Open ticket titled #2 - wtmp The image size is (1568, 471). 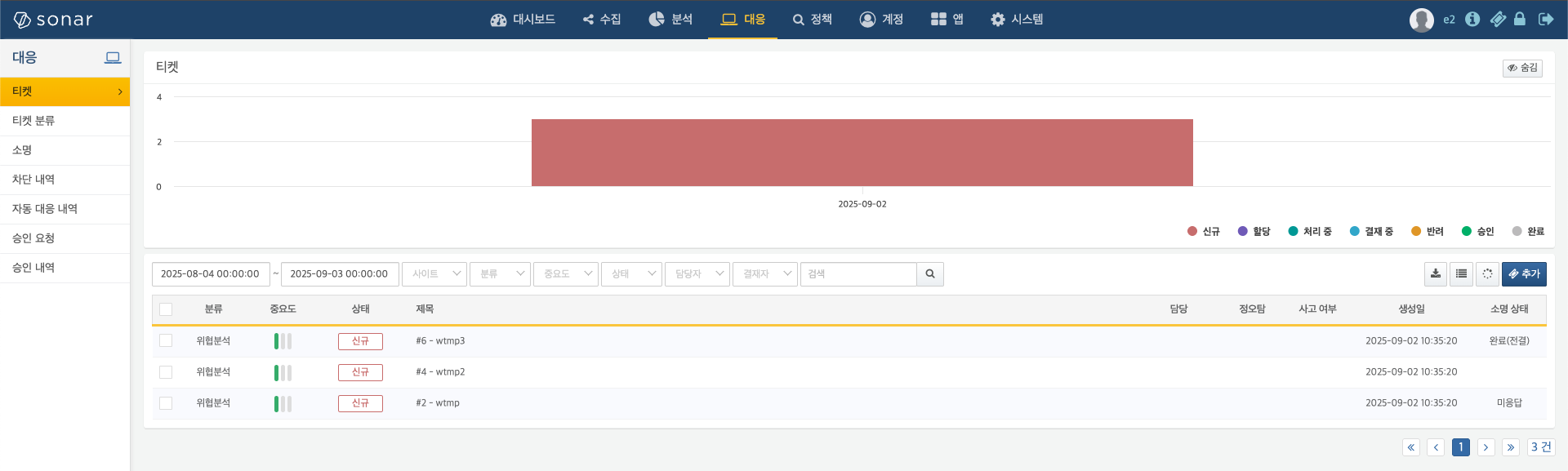click(438, 403)
